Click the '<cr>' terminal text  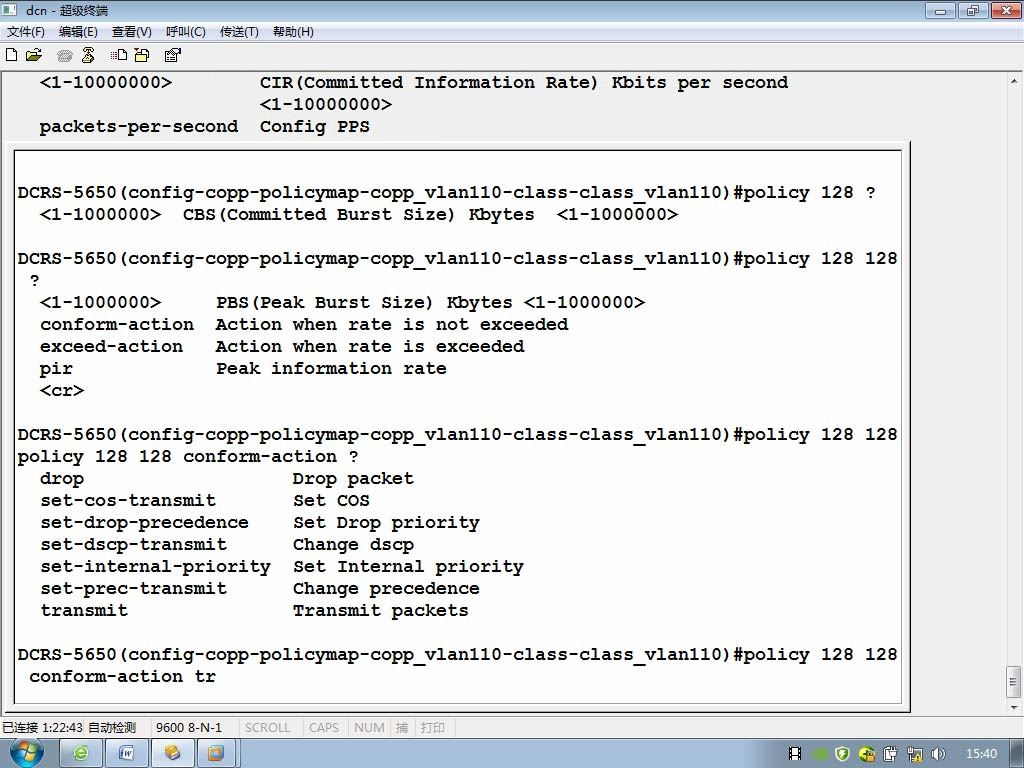click(x=62, y=391)
